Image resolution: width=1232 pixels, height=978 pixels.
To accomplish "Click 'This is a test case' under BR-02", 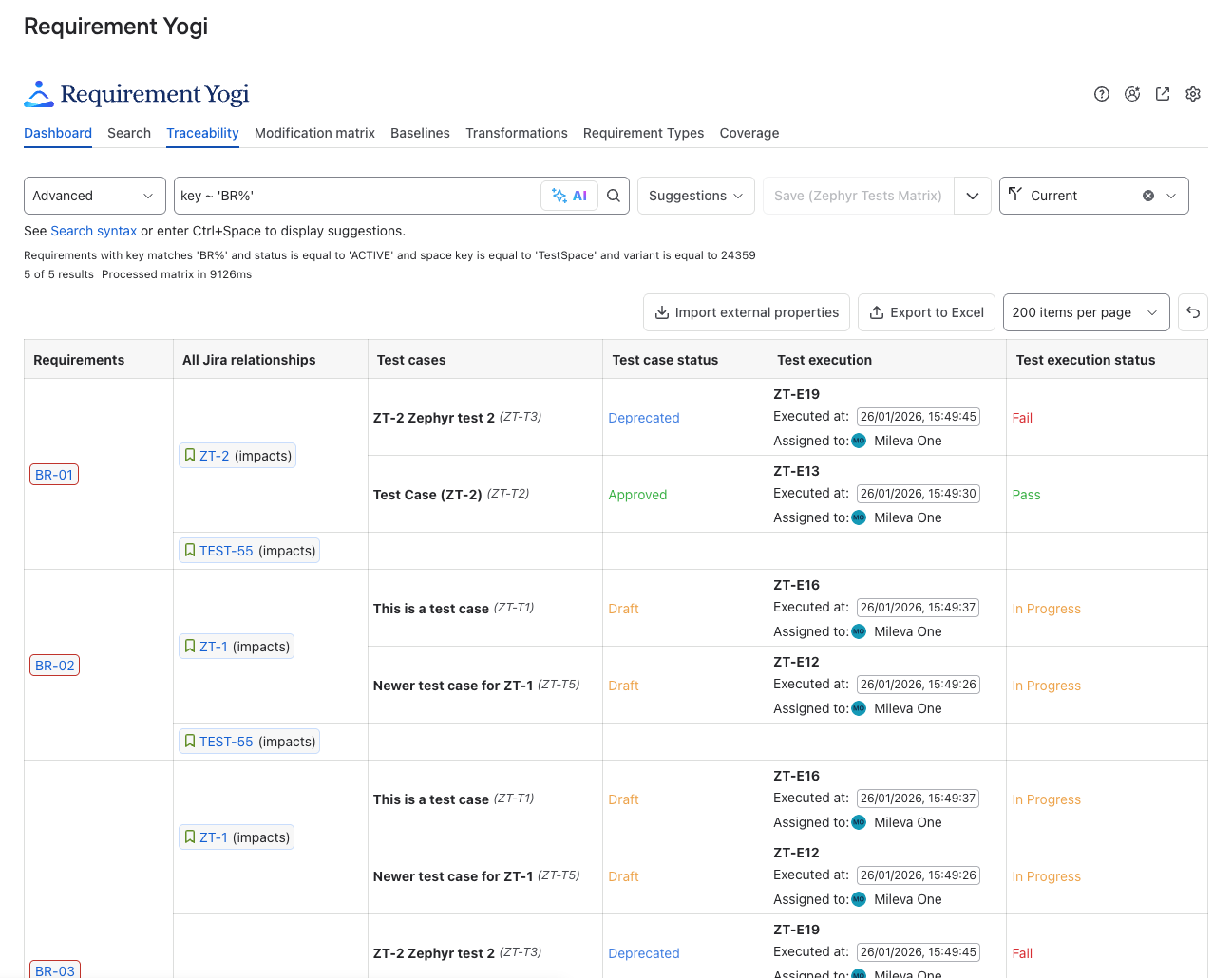I will 431,609.
